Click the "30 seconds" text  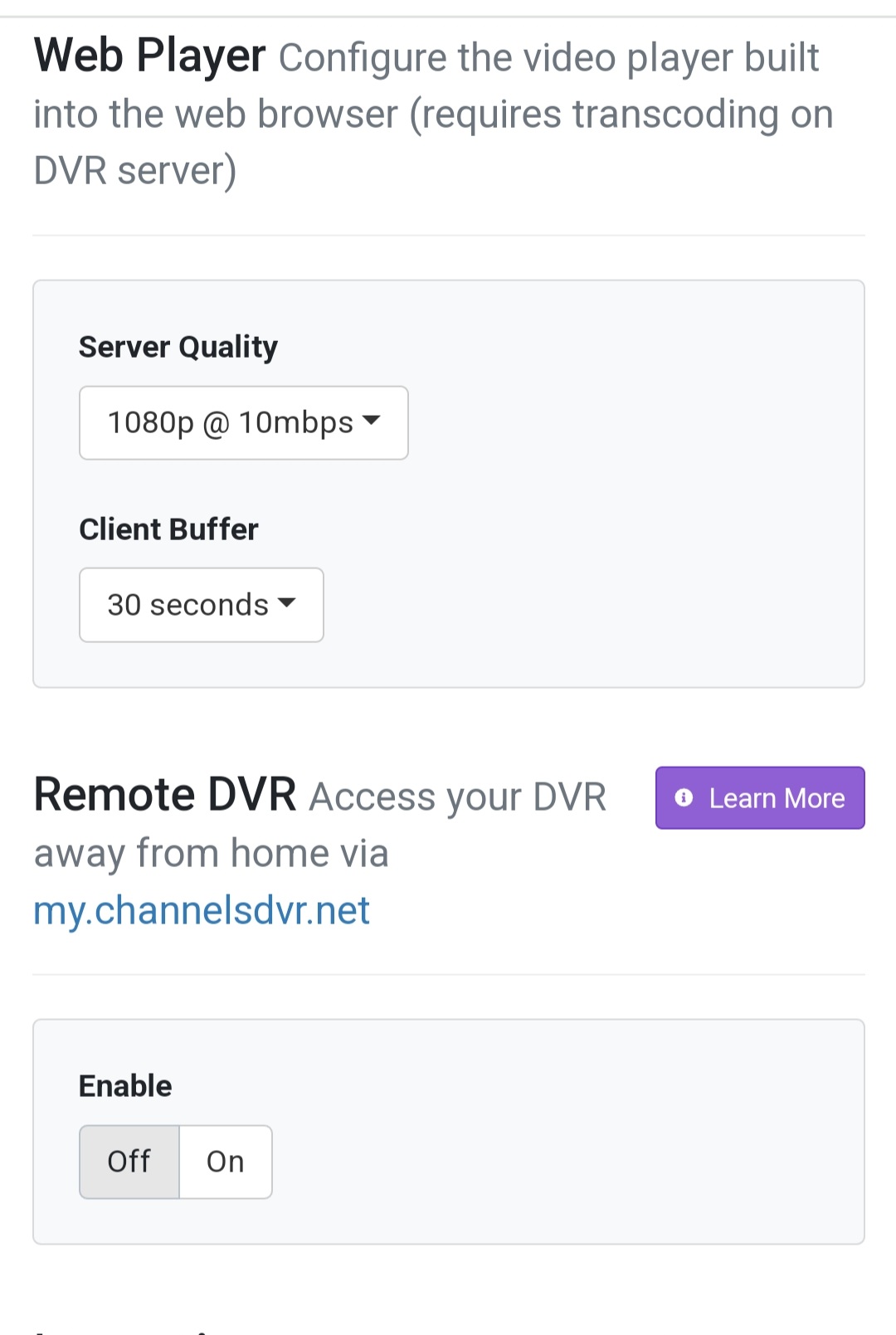pos(187,605)
